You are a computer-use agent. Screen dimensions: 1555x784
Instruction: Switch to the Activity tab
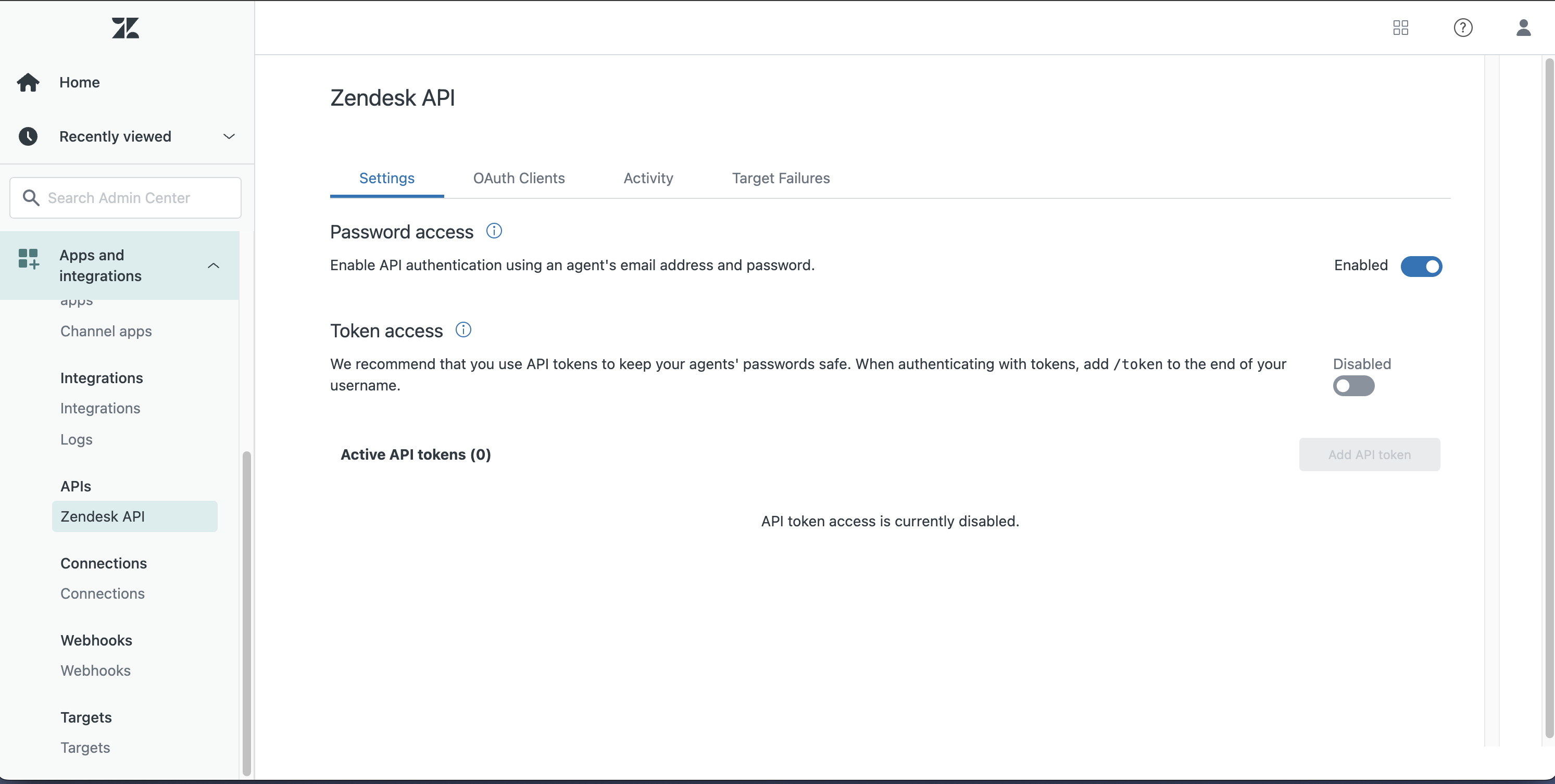click(648, 178)
